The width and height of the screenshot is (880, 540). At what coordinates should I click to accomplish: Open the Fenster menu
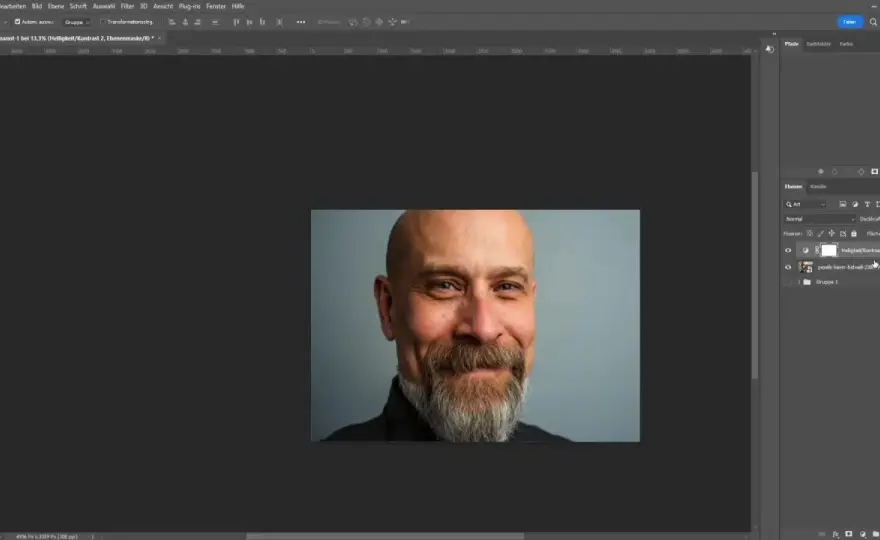[216, 6]
